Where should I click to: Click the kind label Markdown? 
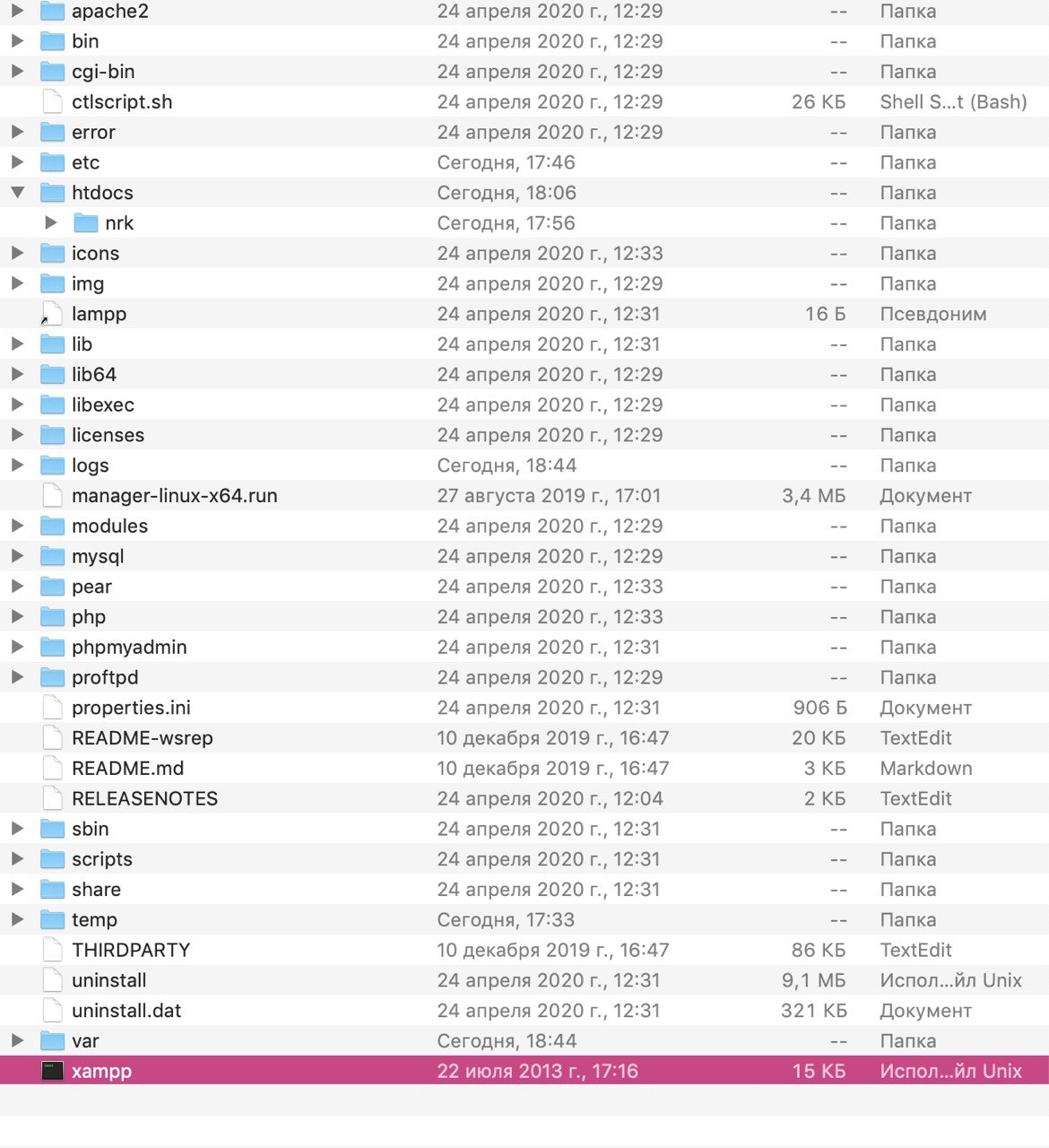[926, 768]
